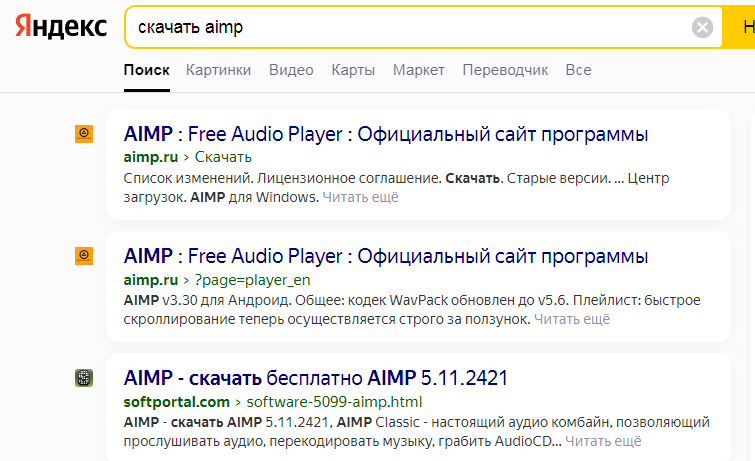The width and height of the screenshot is (755, 461).
Task: Follow the 'Скачать' breadcrumb link
Action: (x=223, y=157)
